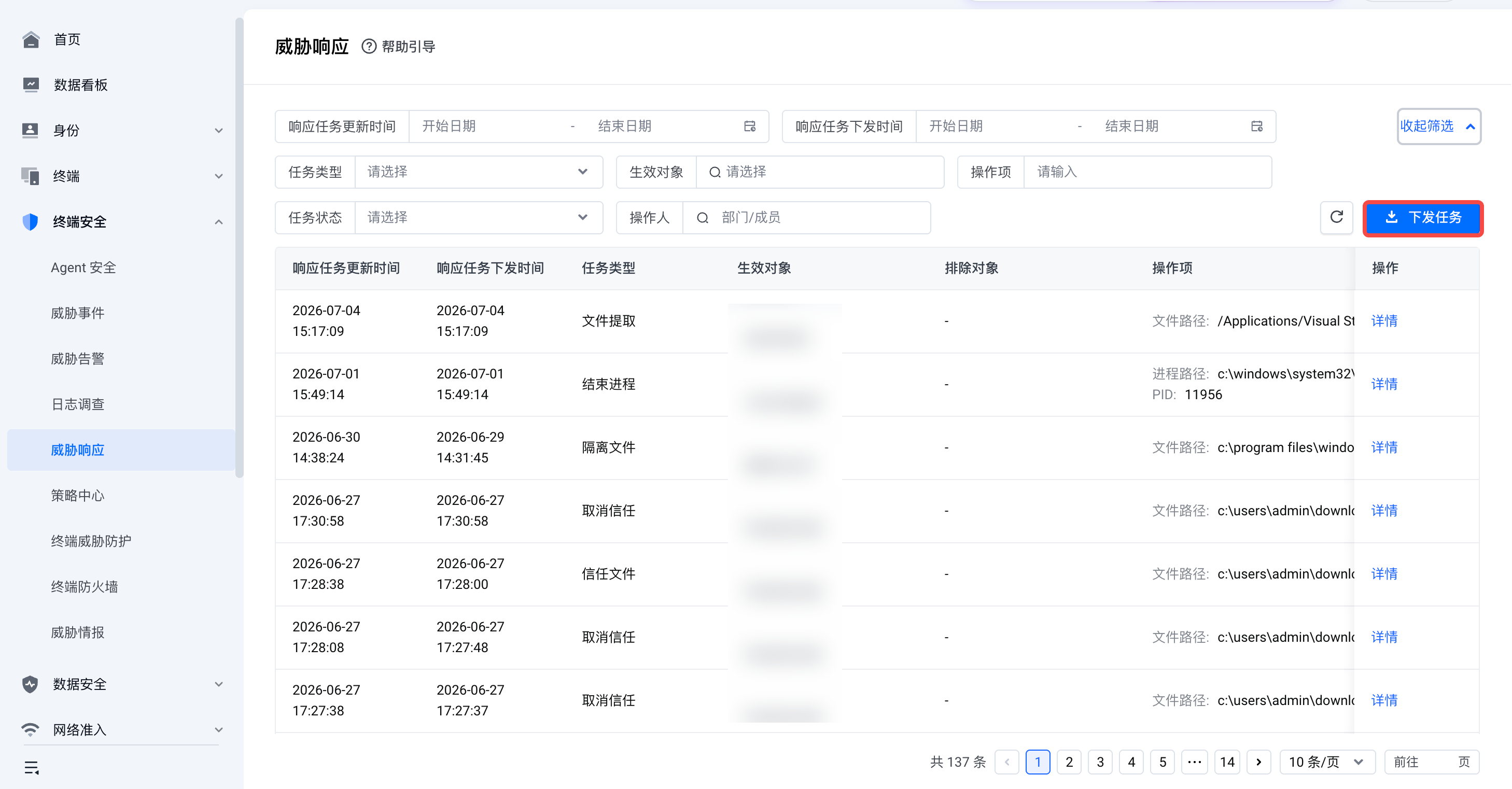Viewport: 1512px width, 789px height.
Task: Click the pagination ellipsis jump button
Action: 1194,762
